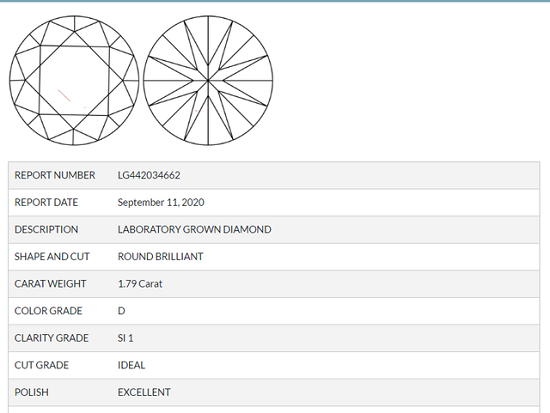Viewport: 550px width, 413px height.
Task: Click the date September 11, 2020
Action: [x=161, y=202]
